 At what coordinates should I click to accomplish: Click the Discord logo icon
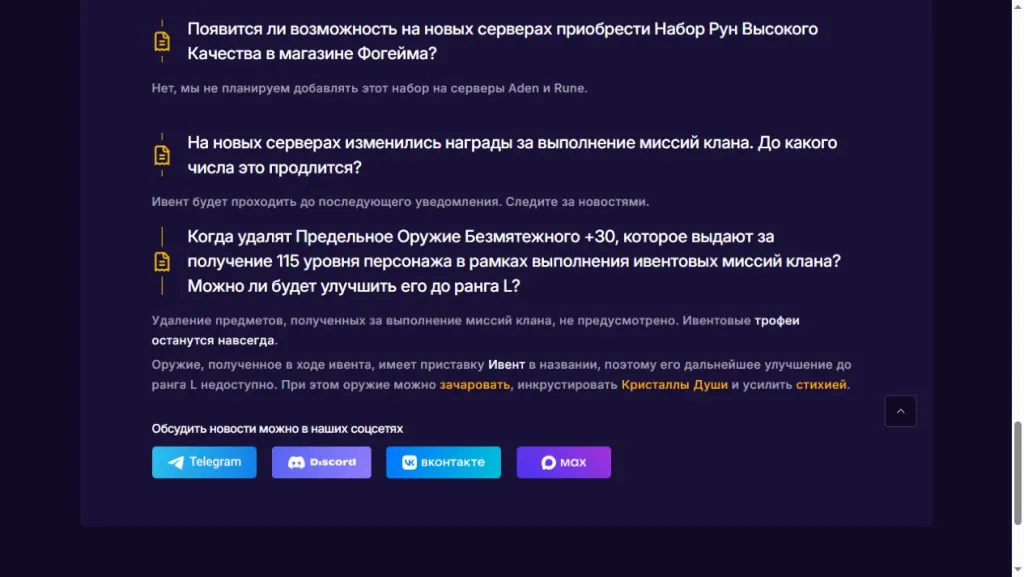point(296,462)
